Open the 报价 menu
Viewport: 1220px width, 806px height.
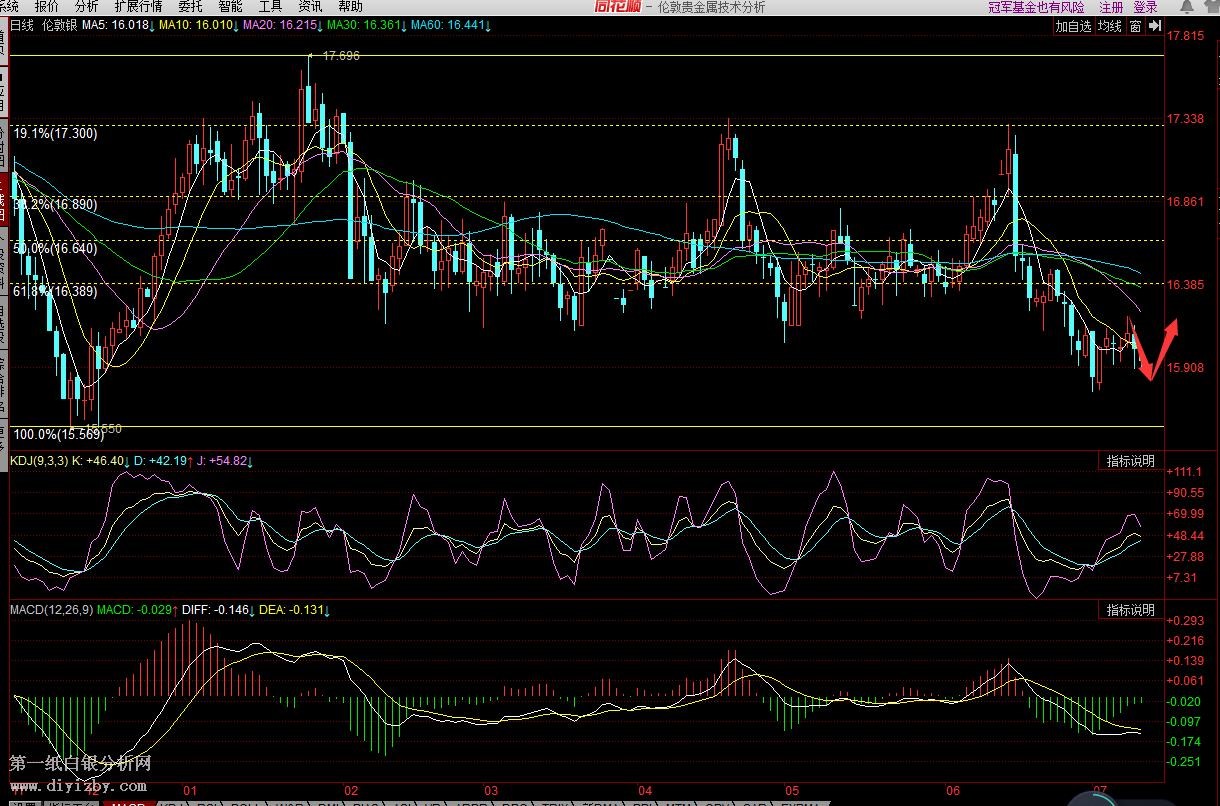(47, 6)
